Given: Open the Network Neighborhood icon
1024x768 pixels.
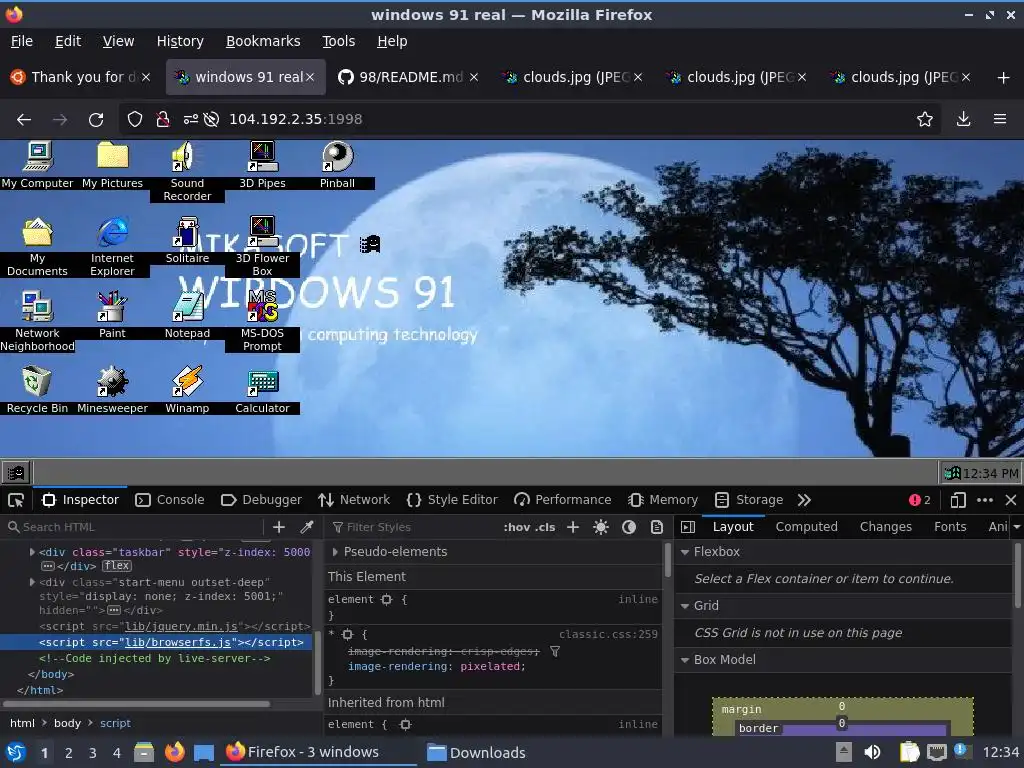Looking at the screenshot, I should tap(37, 321).
